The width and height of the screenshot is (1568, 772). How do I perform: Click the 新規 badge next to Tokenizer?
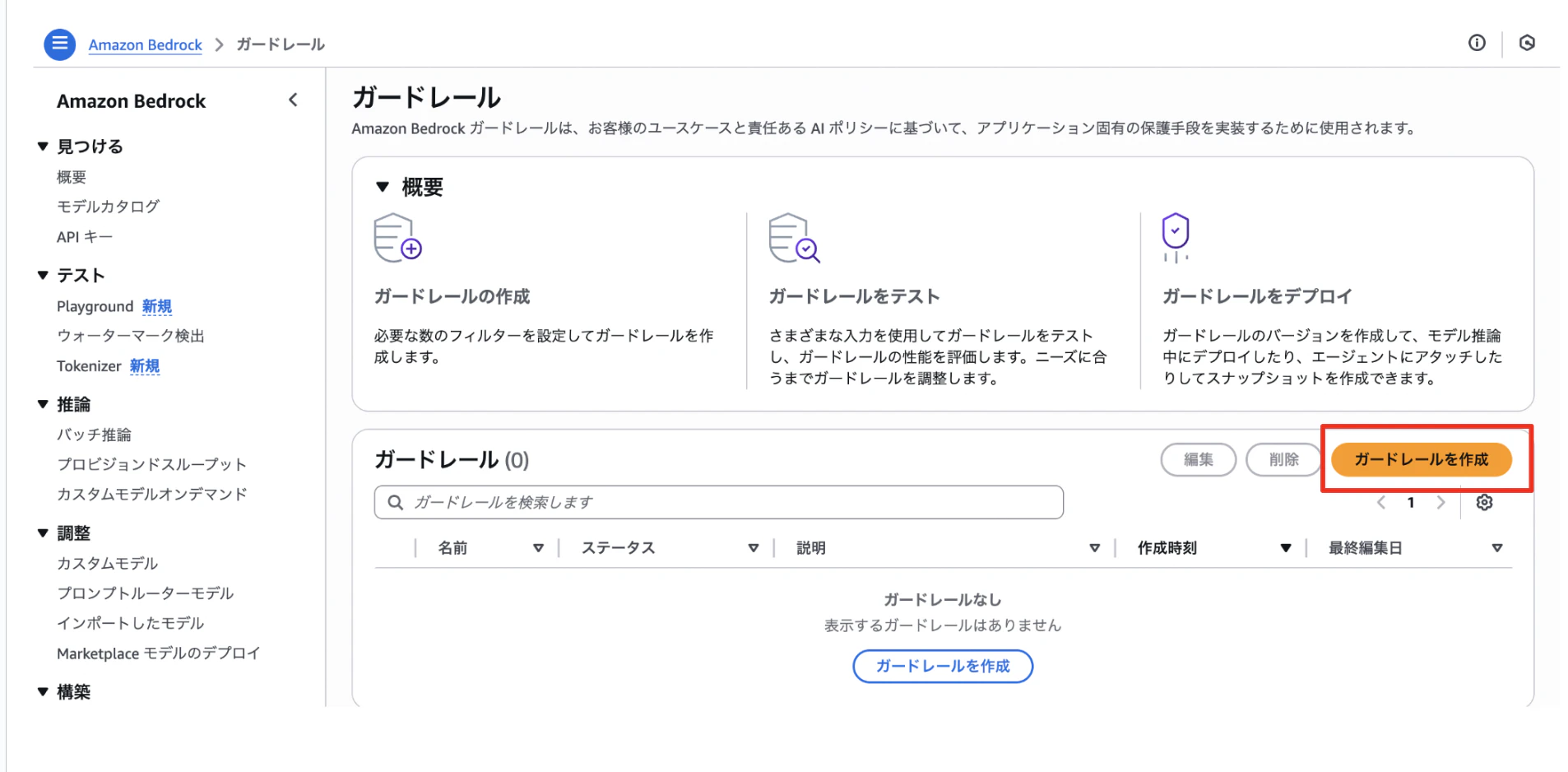[x=145, y=366]
